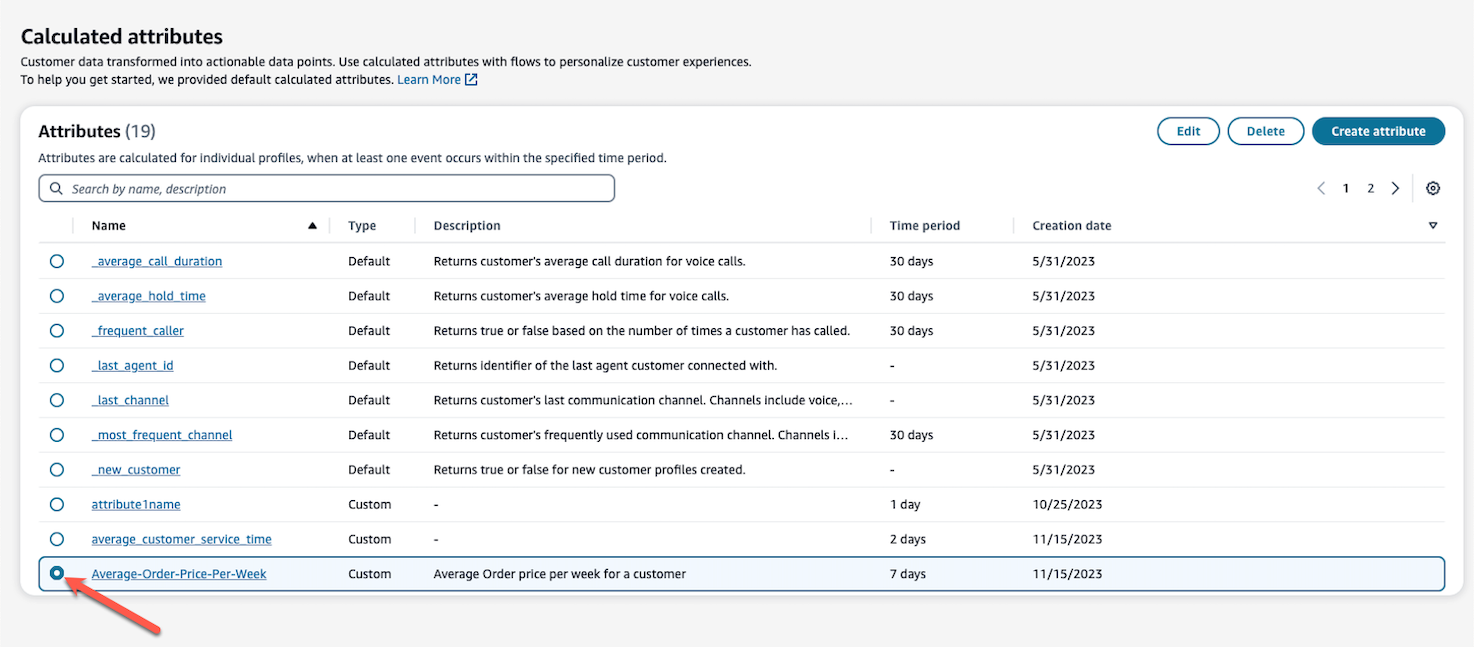Select the _average_call_duration radio button

coord(57,261)
